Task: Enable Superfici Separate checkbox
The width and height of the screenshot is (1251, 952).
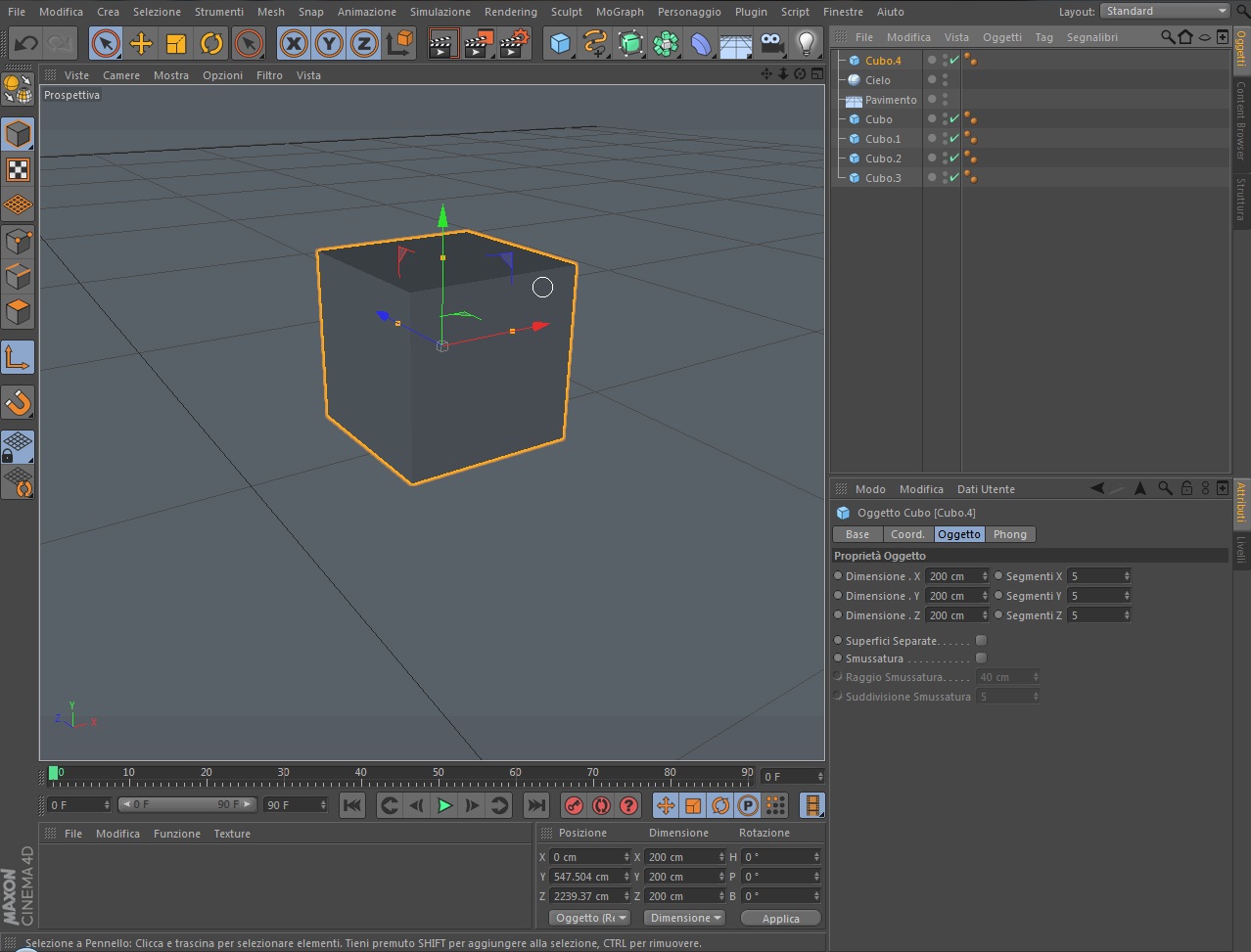Action: (981, 640)
